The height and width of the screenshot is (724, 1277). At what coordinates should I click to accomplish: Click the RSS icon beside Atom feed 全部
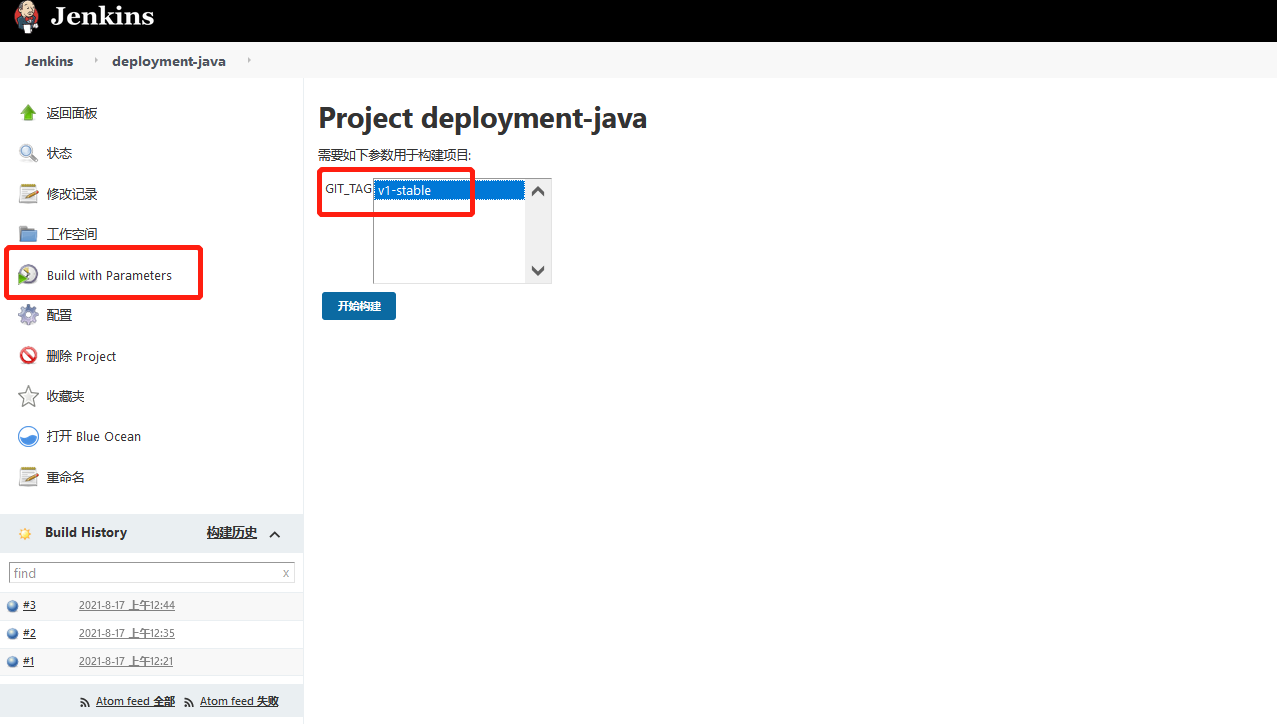pos(85,703)
